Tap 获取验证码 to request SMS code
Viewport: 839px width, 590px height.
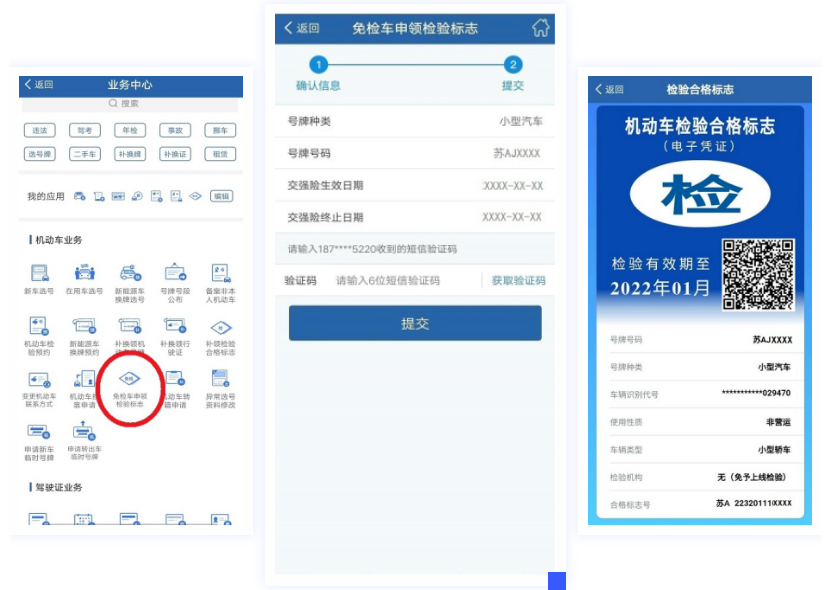[518, 280]
